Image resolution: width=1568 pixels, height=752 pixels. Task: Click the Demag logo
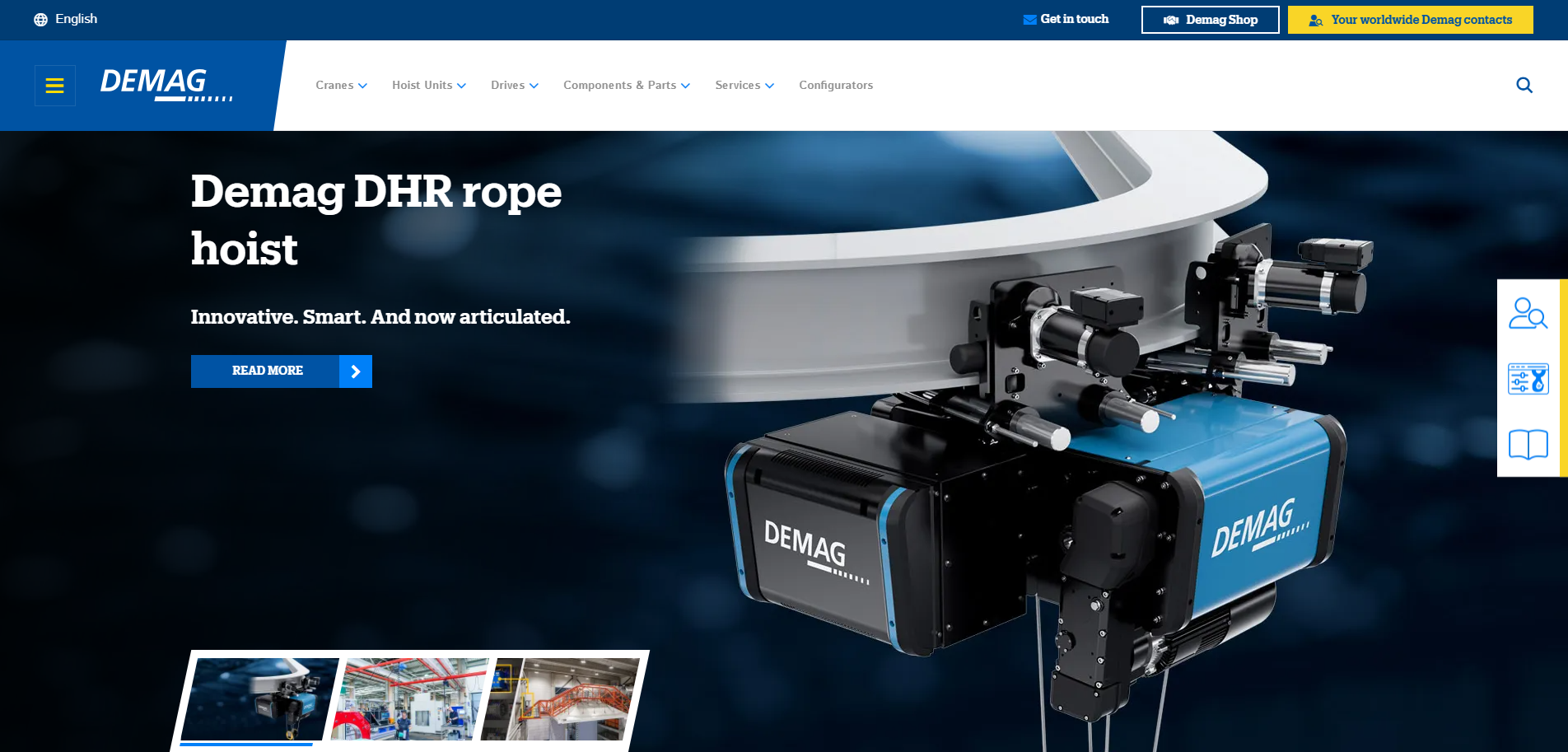(166, 85)
